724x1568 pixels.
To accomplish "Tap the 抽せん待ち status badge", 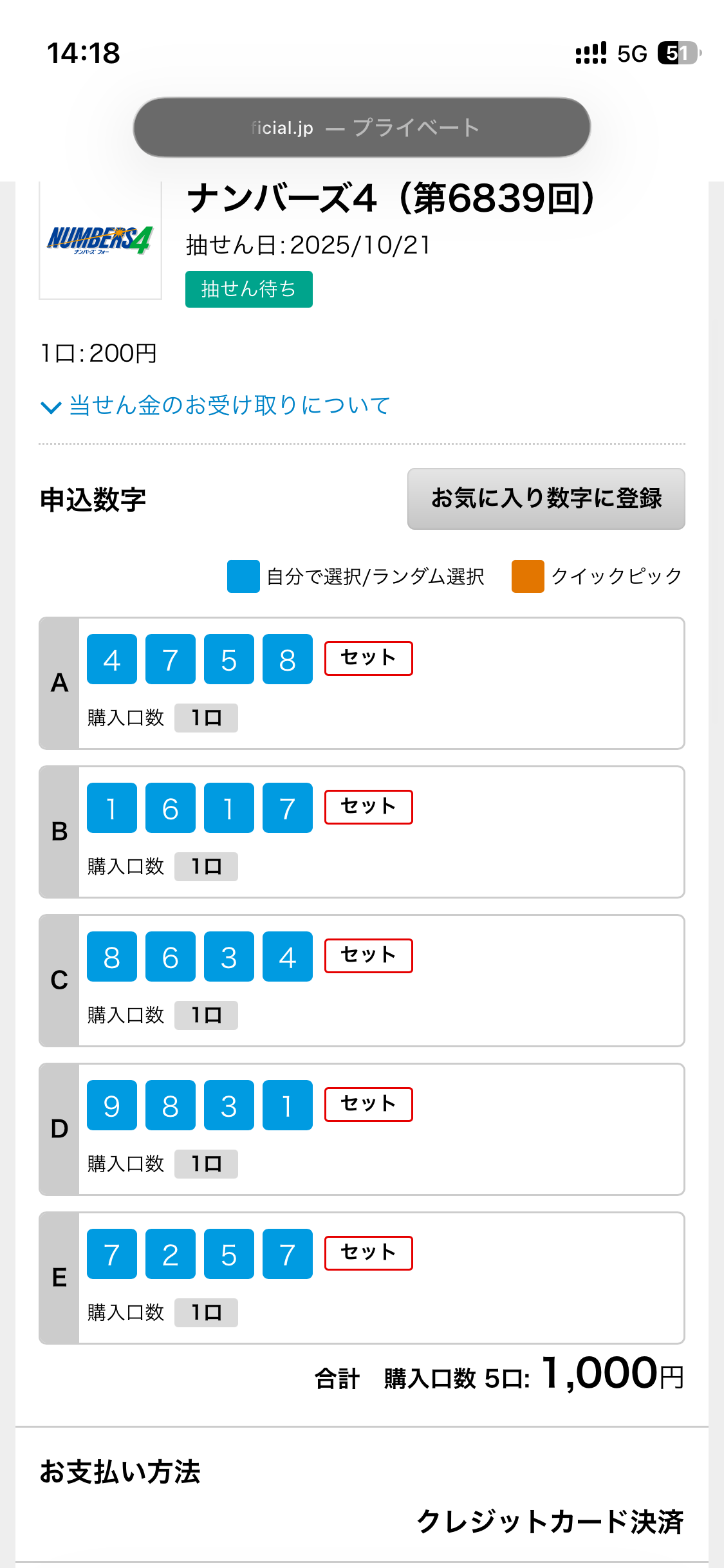I will [x=248, y=289].
